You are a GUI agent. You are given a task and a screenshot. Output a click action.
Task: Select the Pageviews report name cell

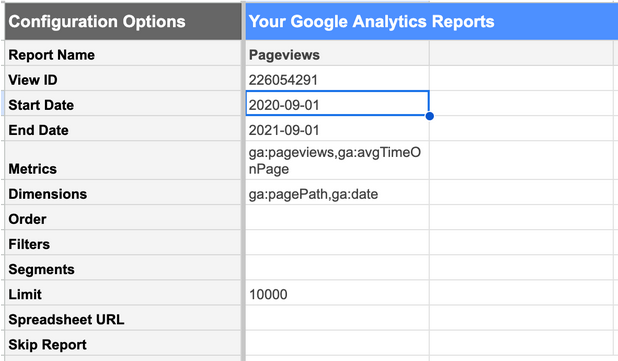pyautogui.click(x=337, y=54)
